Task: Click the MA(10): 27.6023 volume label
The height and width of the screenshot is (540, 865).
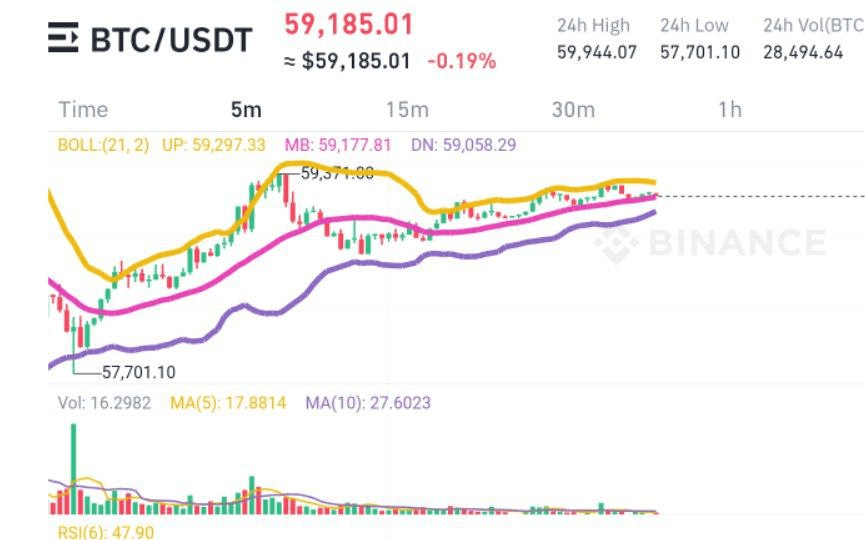Action: click(x=369, y=403)
